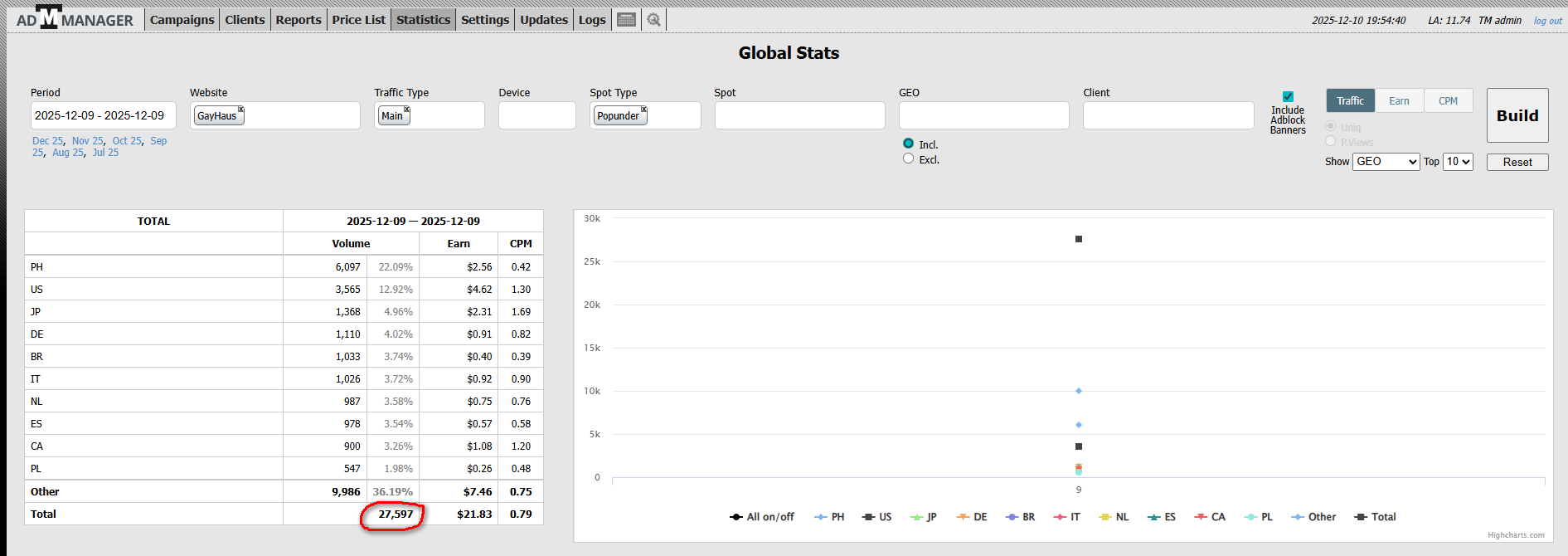Click the AD Manager logo
Viewport: 1568px width, 556px height.
75,18
